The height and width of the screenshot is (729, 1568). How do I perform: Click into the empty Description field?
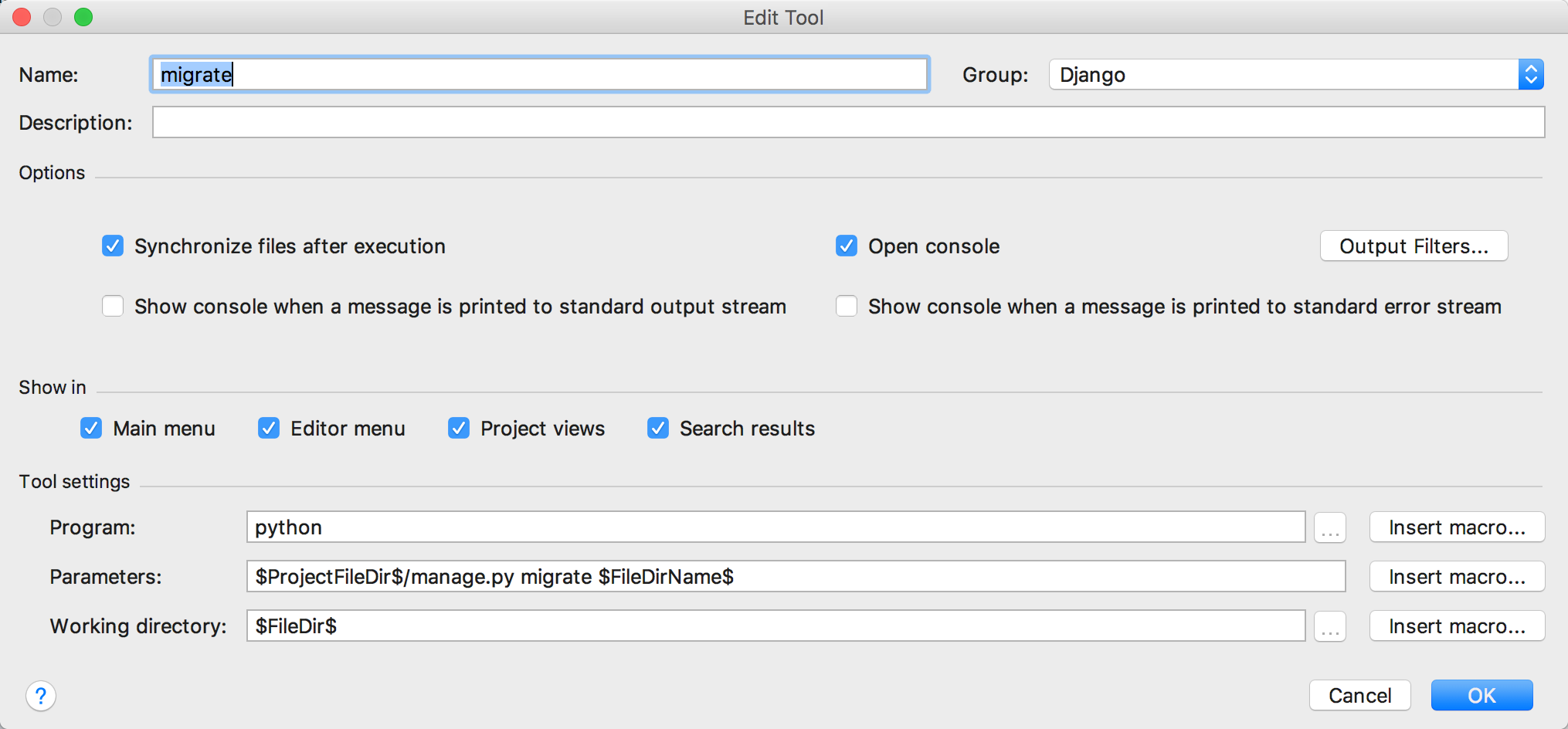pos(848,122)
